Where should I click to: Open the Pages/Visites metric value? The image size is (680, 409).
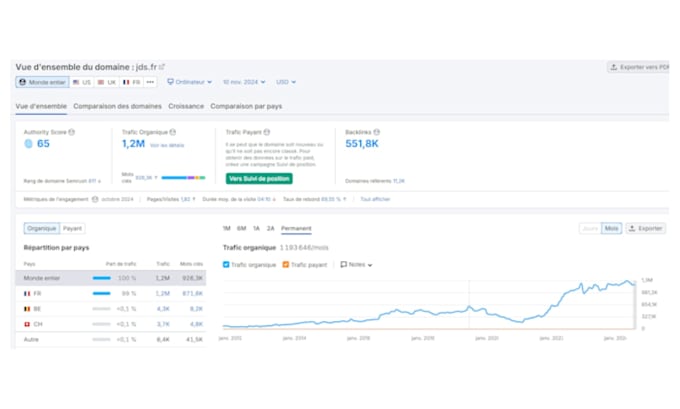click(185, 200)
